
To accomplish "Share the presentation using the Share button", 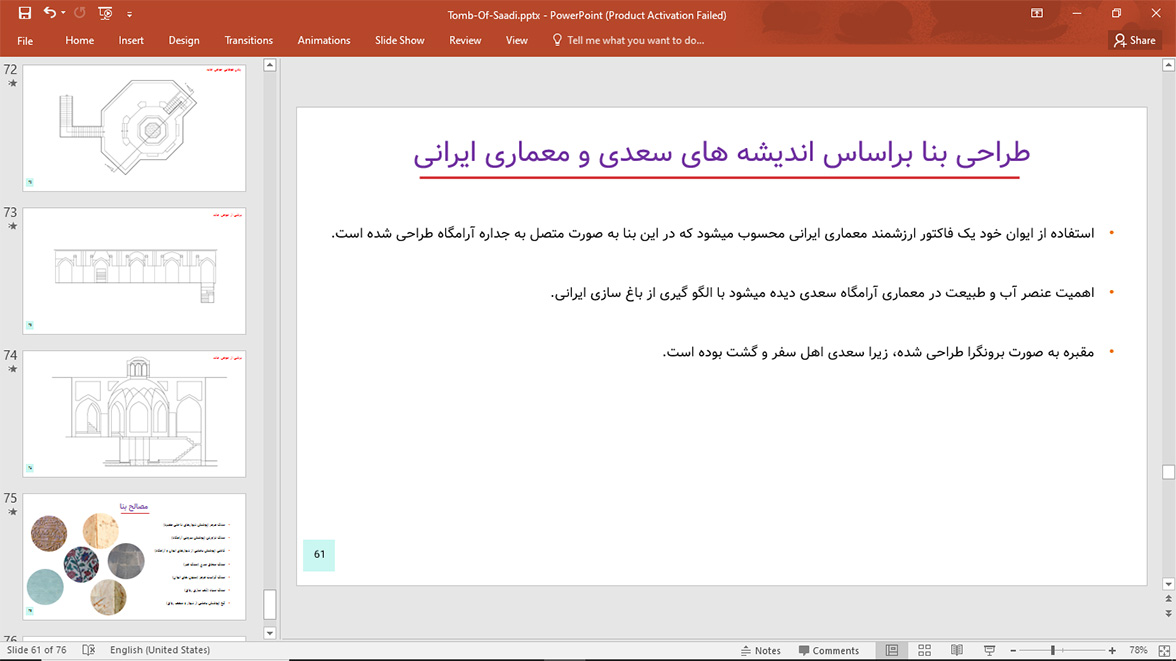I will click(1134, 41).
